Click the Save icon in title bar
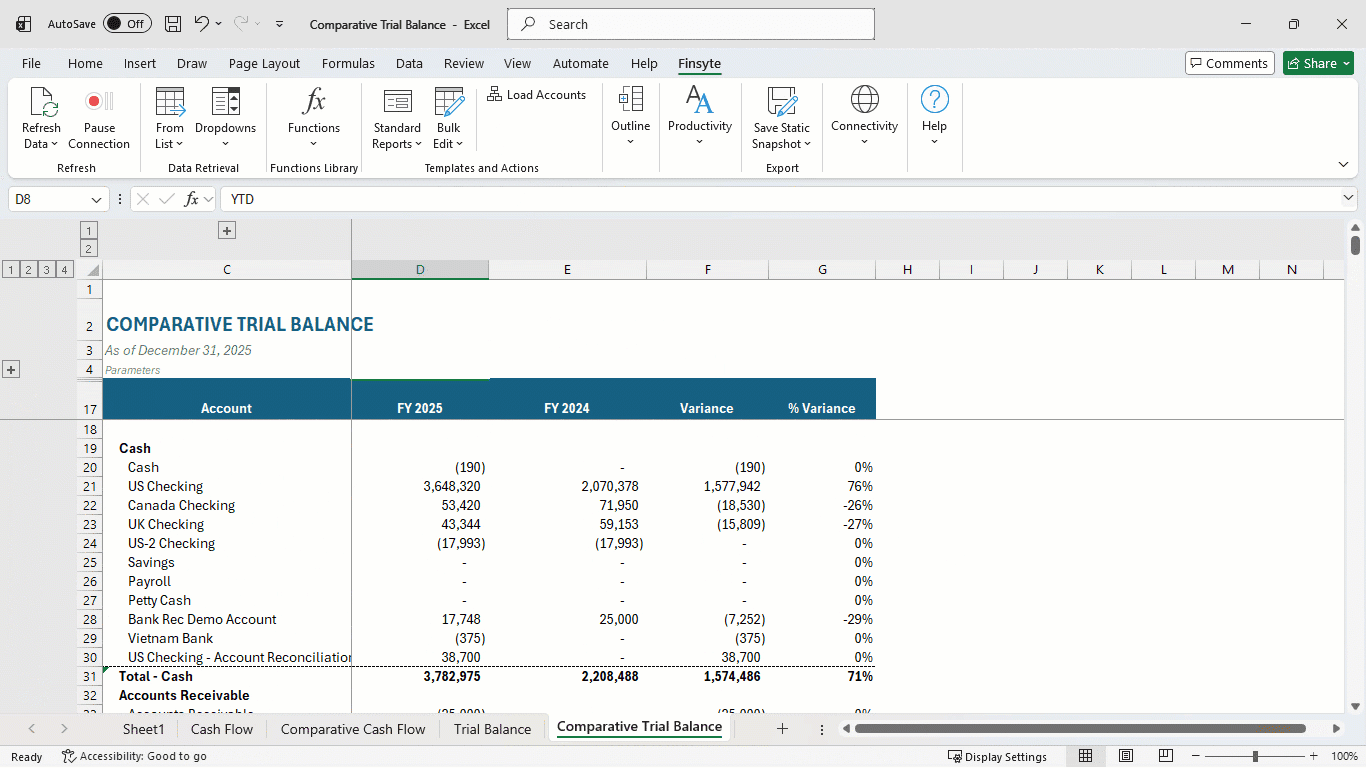The height and width of the screenshot is (768, 1366). (173, 24)
